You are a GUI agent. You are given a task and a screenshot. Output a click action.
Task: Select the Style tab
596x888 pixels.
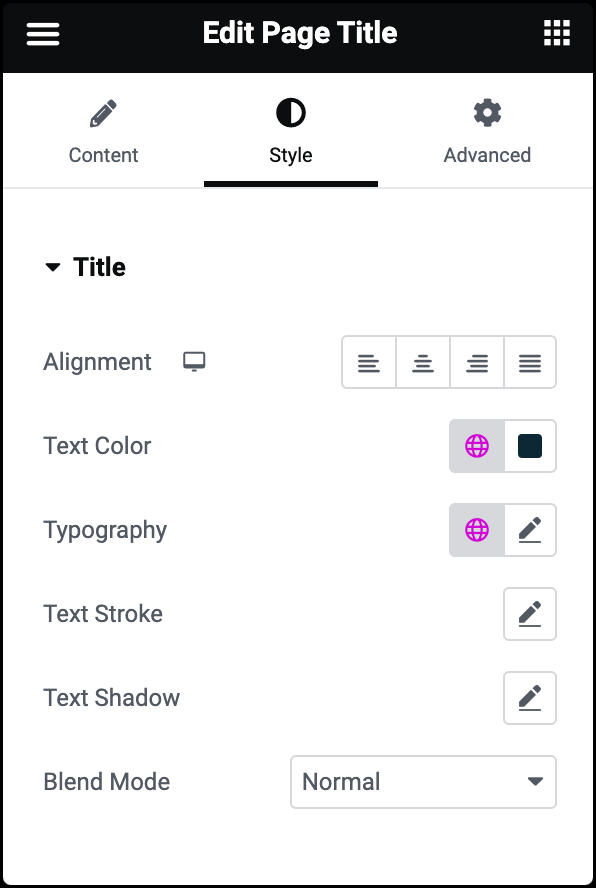point(291,132)
